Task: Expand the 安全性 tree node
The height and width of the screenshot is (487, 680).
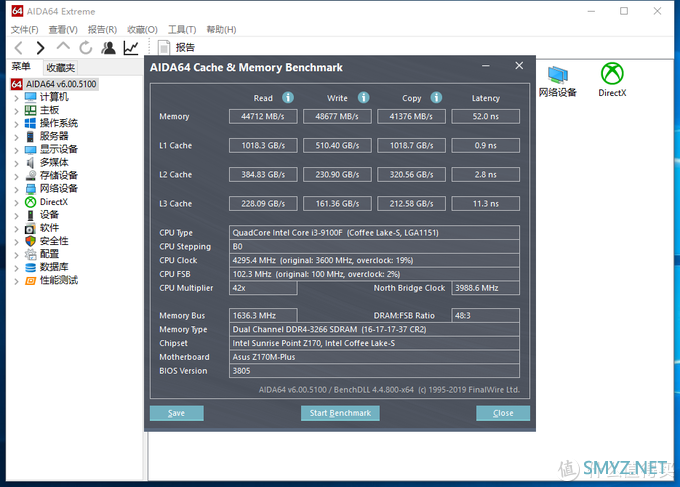Action: [16, 242]
